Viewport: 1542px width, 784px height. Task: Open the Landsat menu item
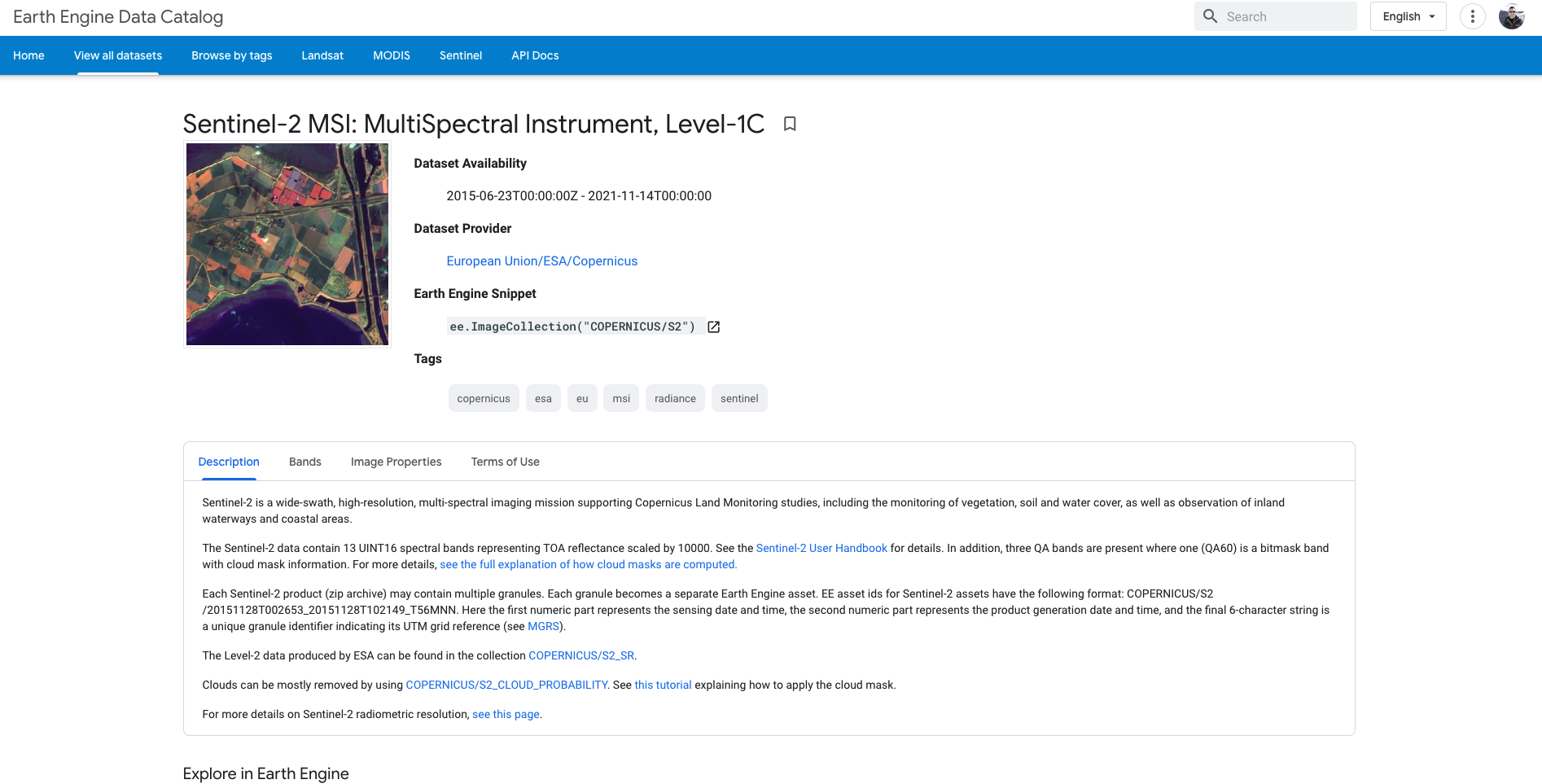322,55
